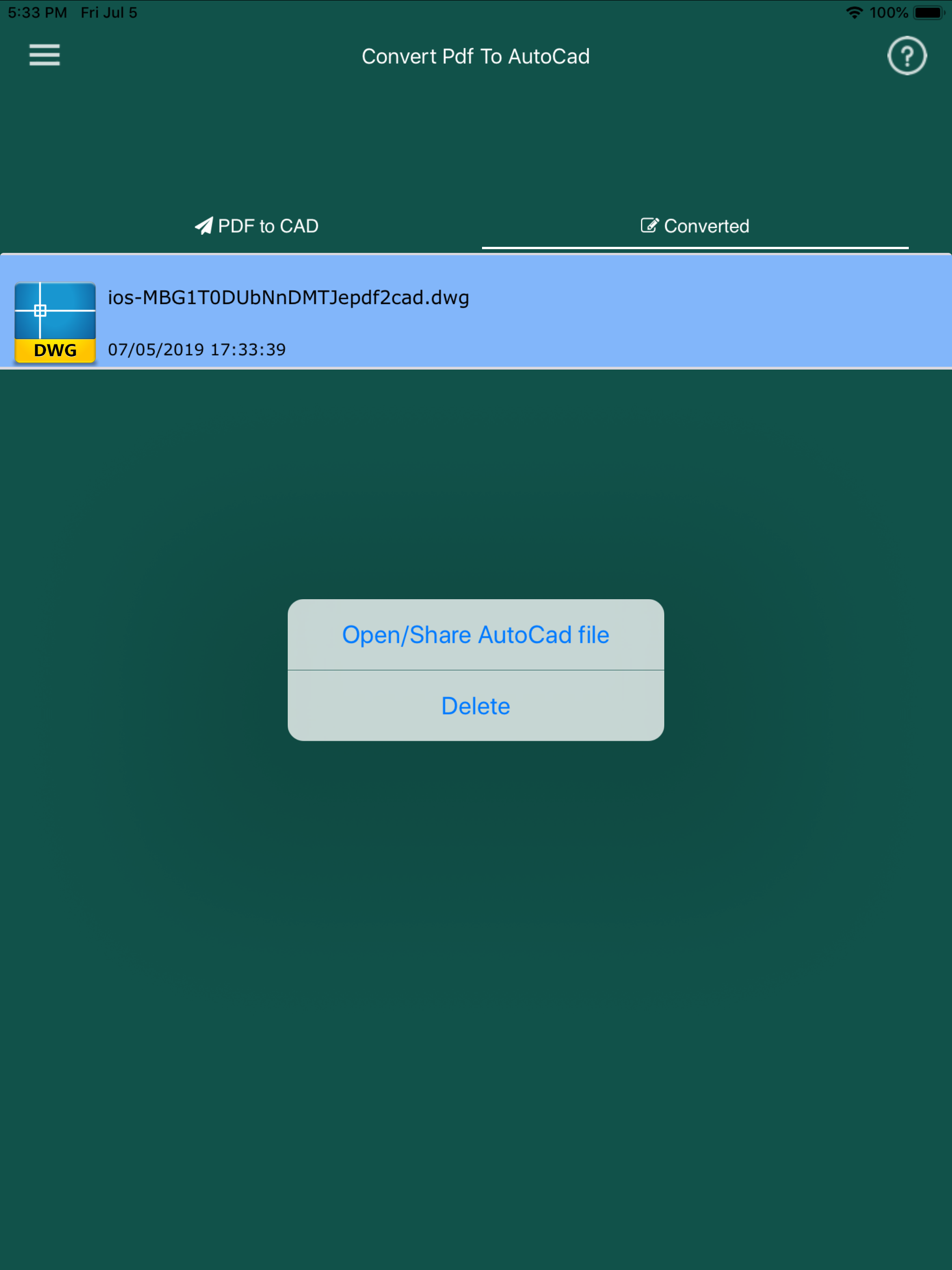Choose Open/Share AutoCad file option
The height and width of the screenshot is (1270, 952).
point(476,635)
